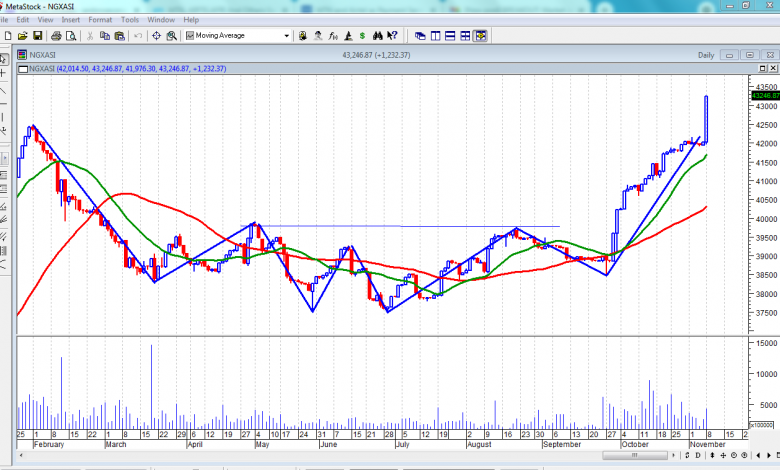Open the Edit menu

(x=22, y=20)
